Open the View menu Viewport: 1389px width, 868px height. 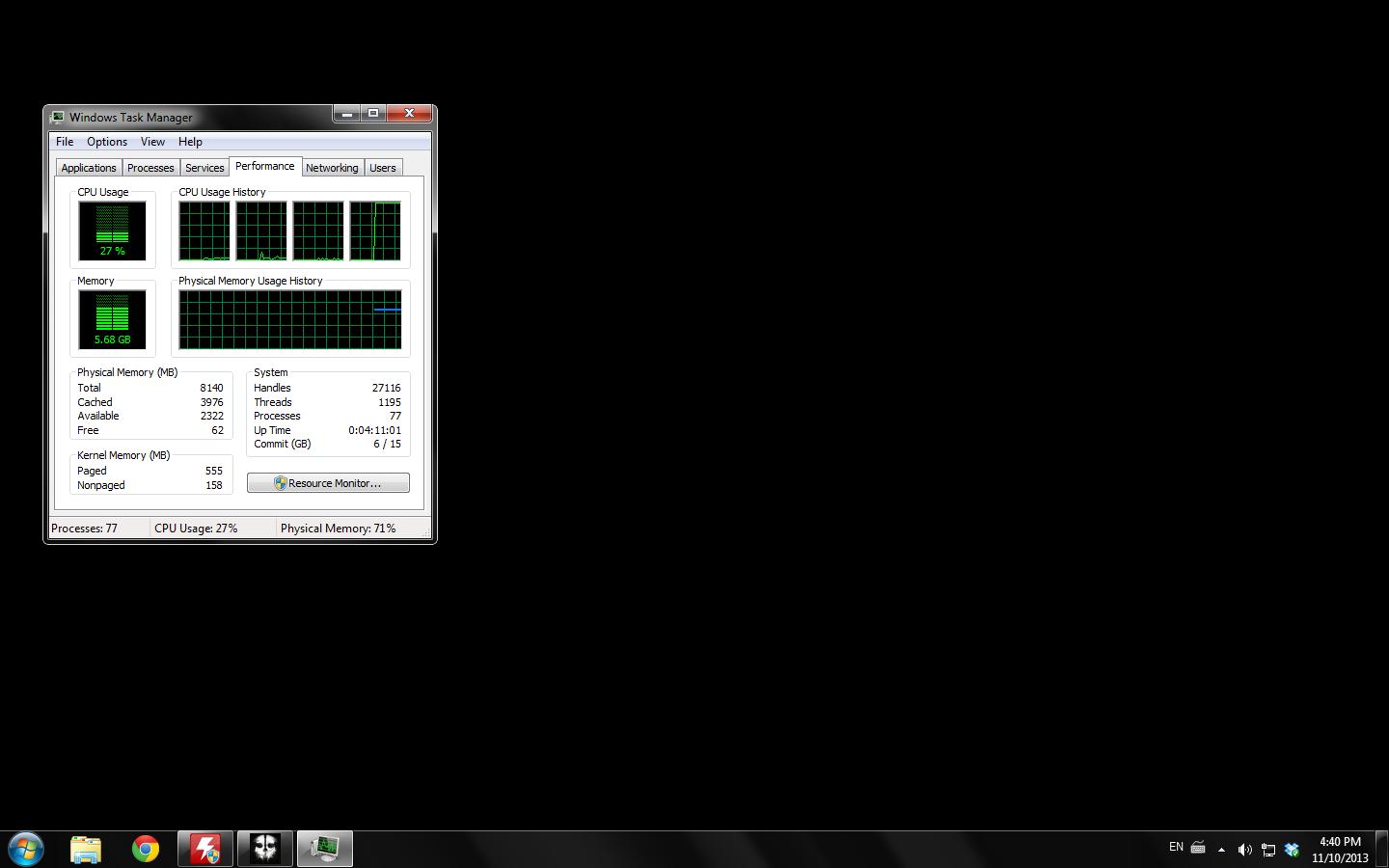tap(152, 142)
